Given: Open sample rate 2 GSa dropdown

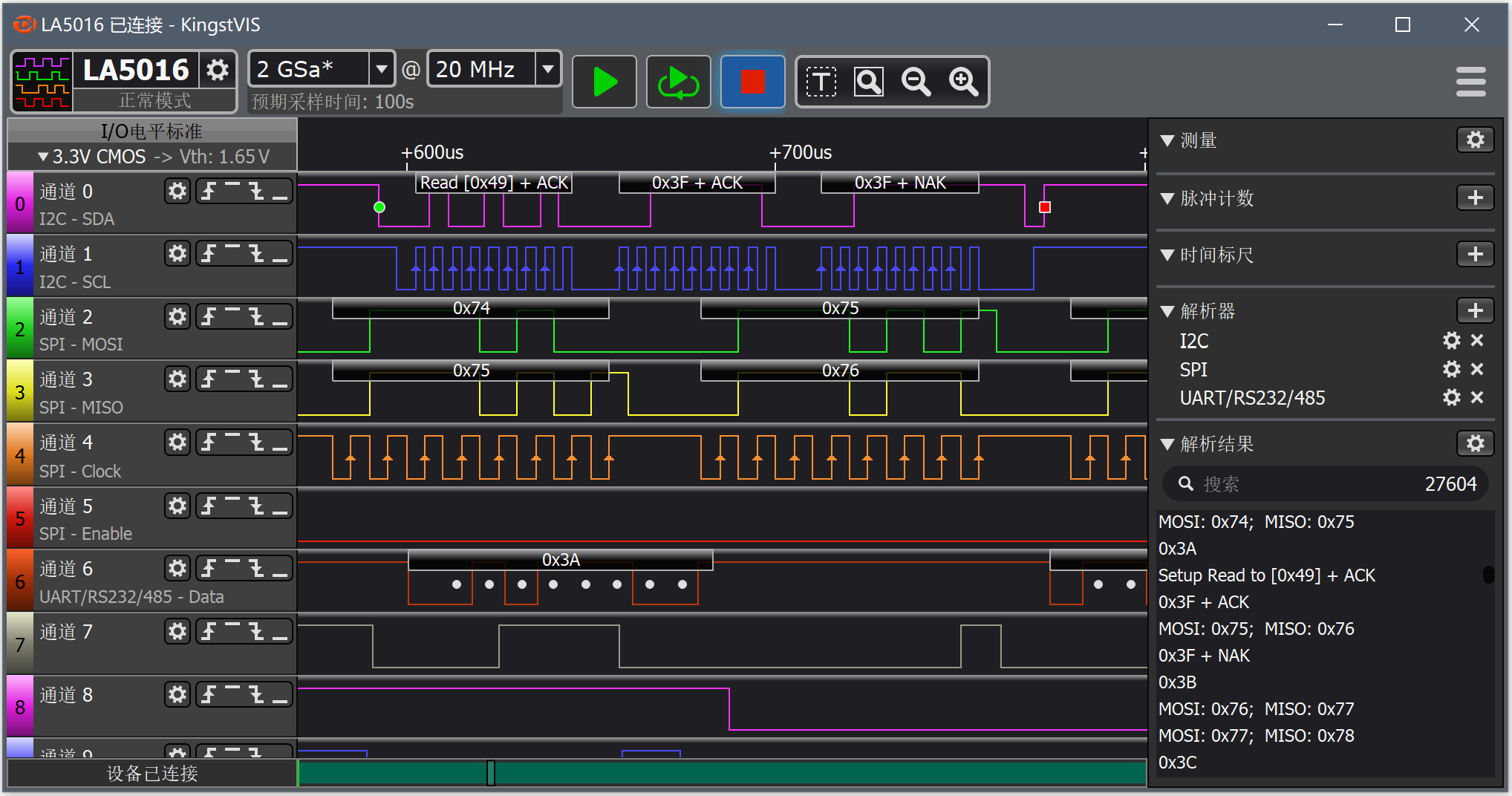Looking at the screenshot, I should [x=382, y=69].
